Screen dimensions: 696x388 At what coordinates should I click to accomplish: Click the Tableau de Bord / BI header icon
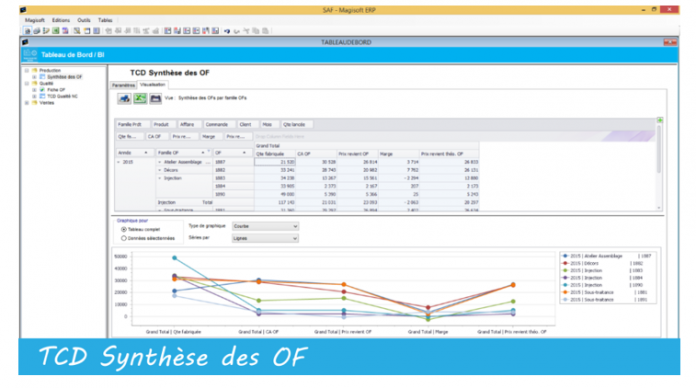click(30, 55)
